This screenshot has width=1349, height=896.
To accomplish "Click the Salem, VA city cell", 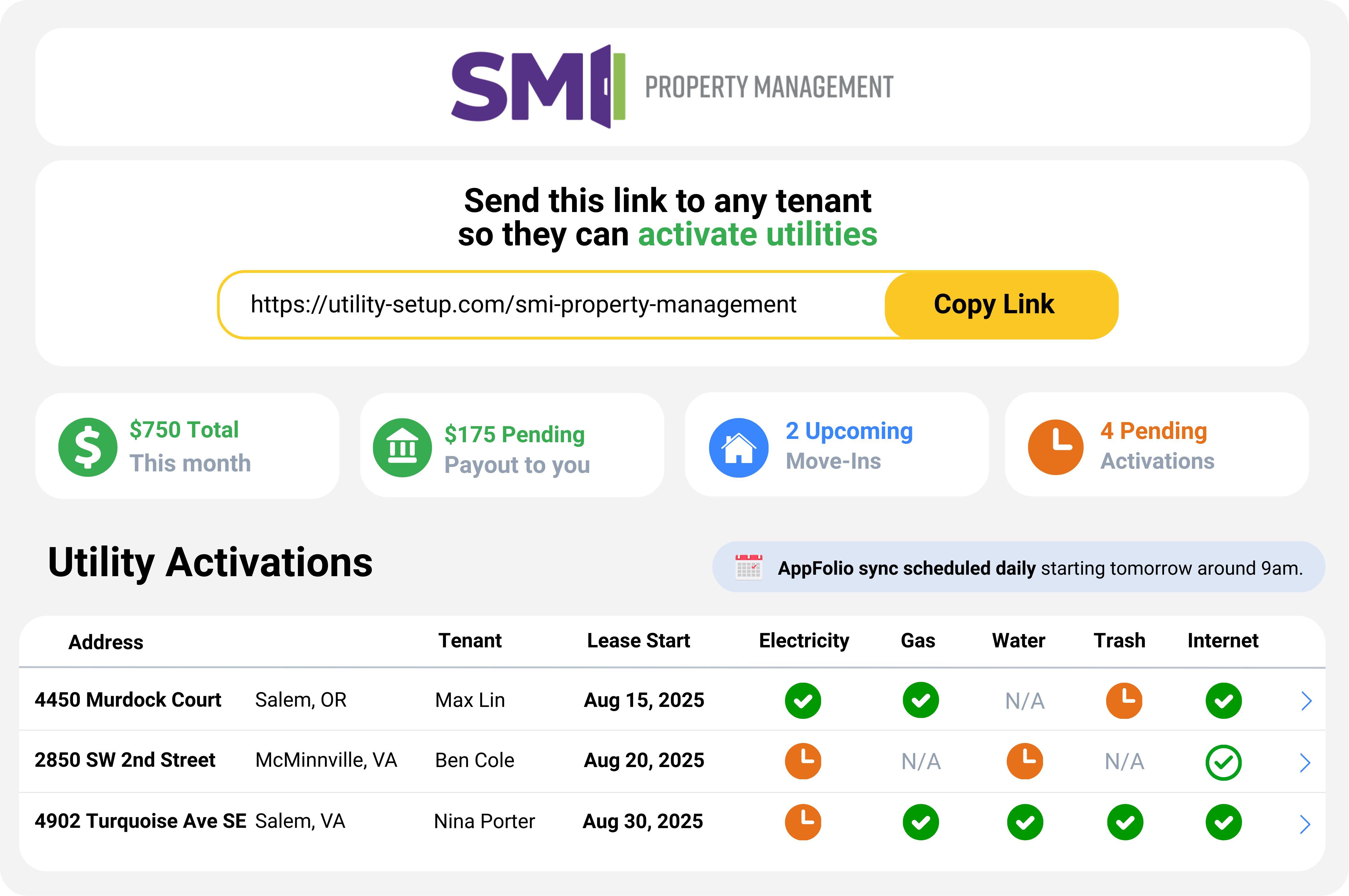I will coord(300,821).
